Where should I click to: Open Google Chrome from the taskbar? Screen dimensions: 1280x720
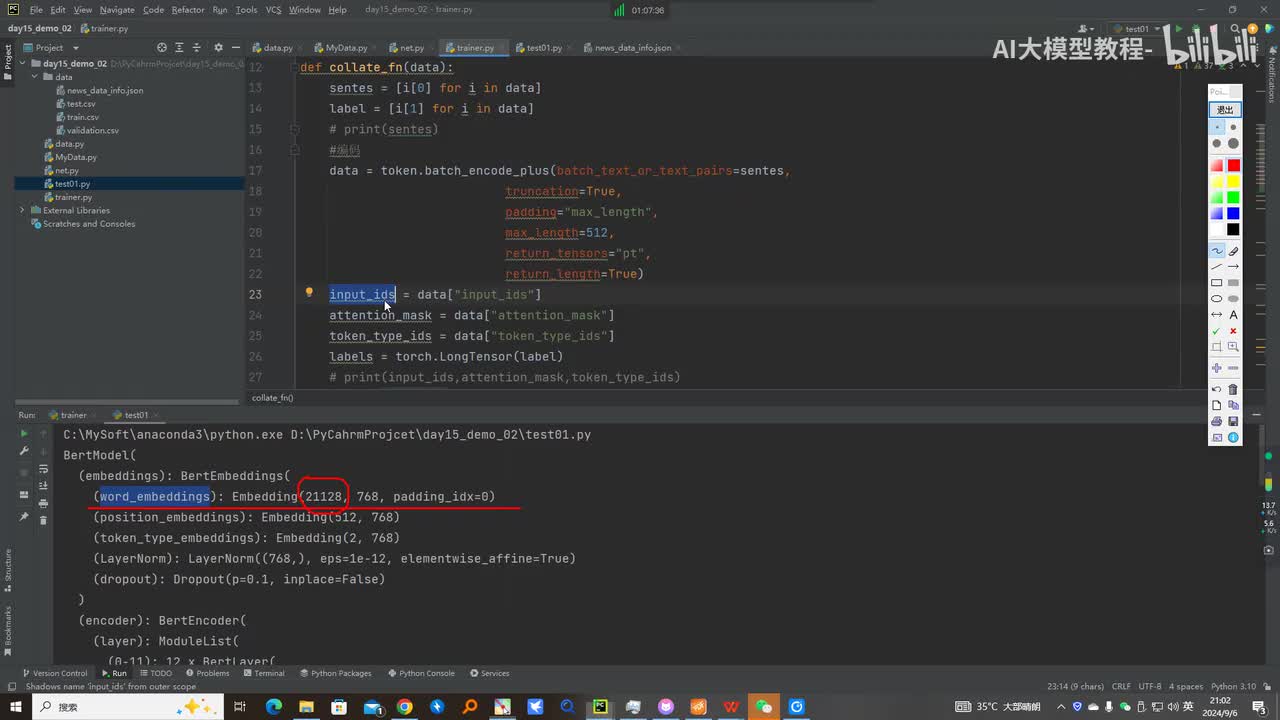coord(404,707)
